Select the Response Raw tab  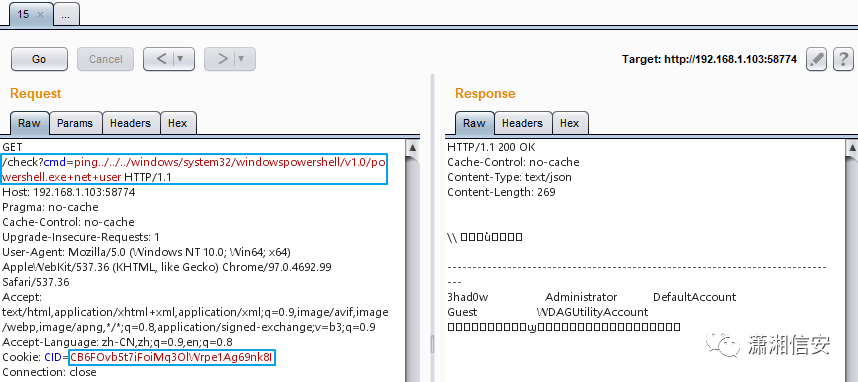point(474,123)
